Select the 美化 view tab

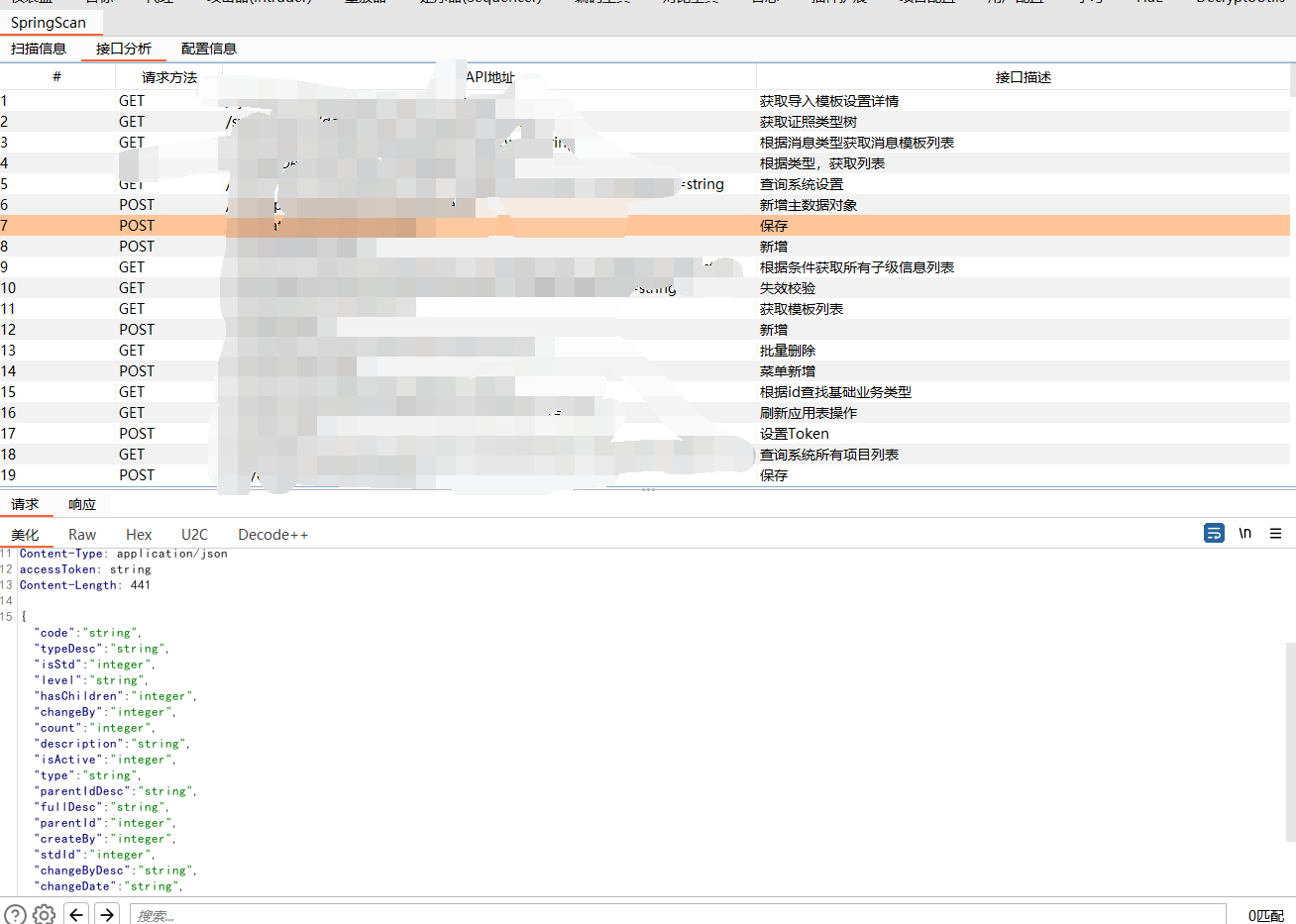tap(25, 535)
